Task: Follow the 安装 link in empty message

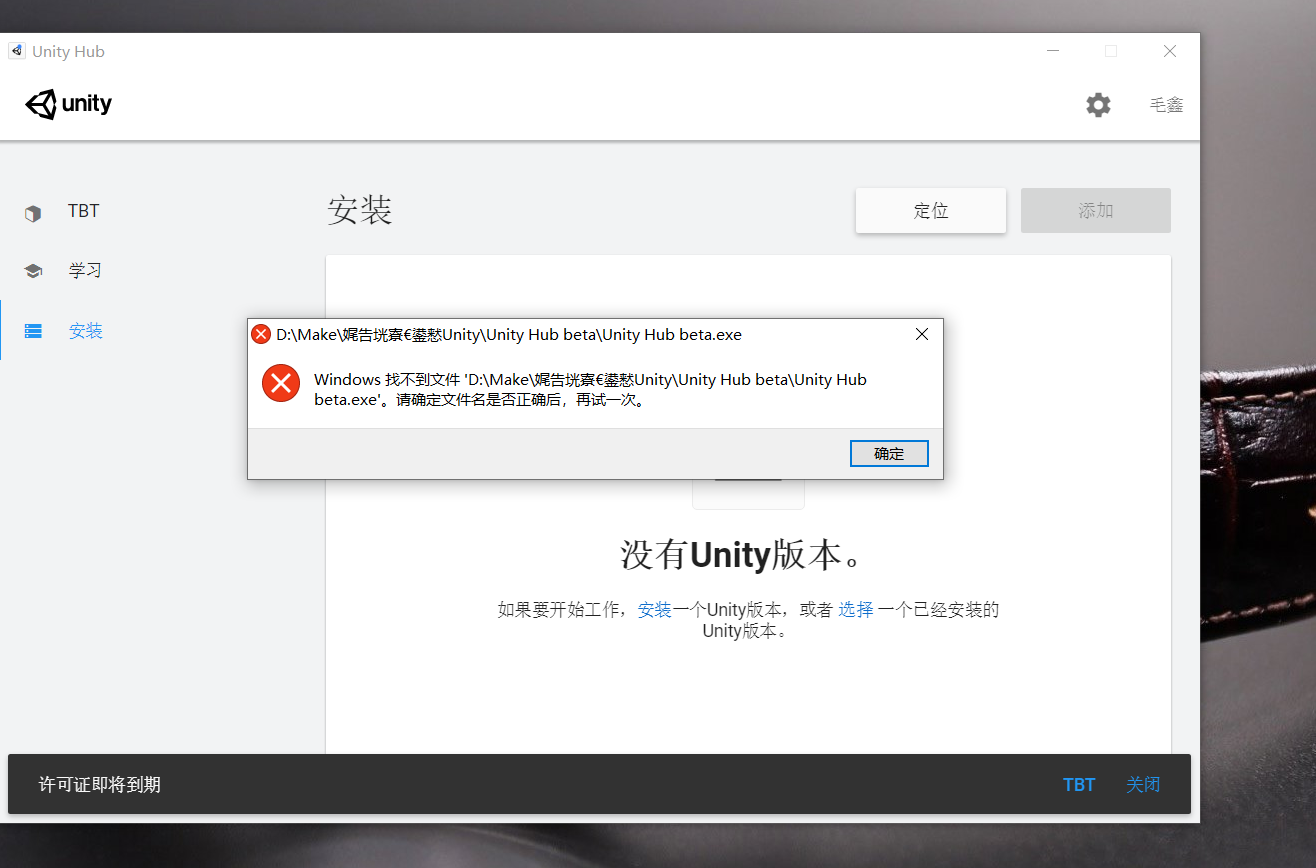Action: tap(655, 610)
